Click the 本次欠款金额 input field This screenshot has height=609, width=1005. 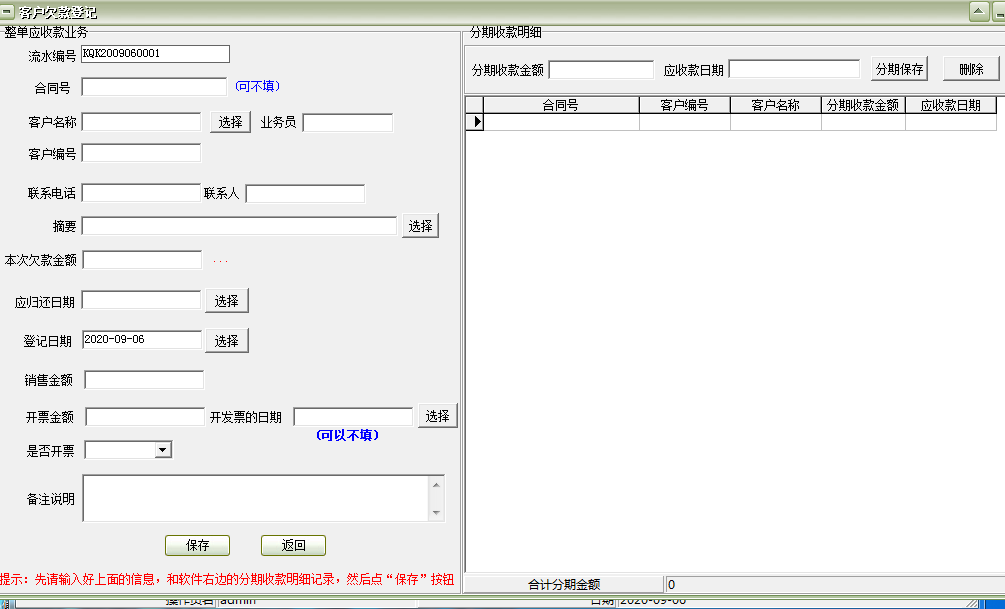click(x=142, y=260)
